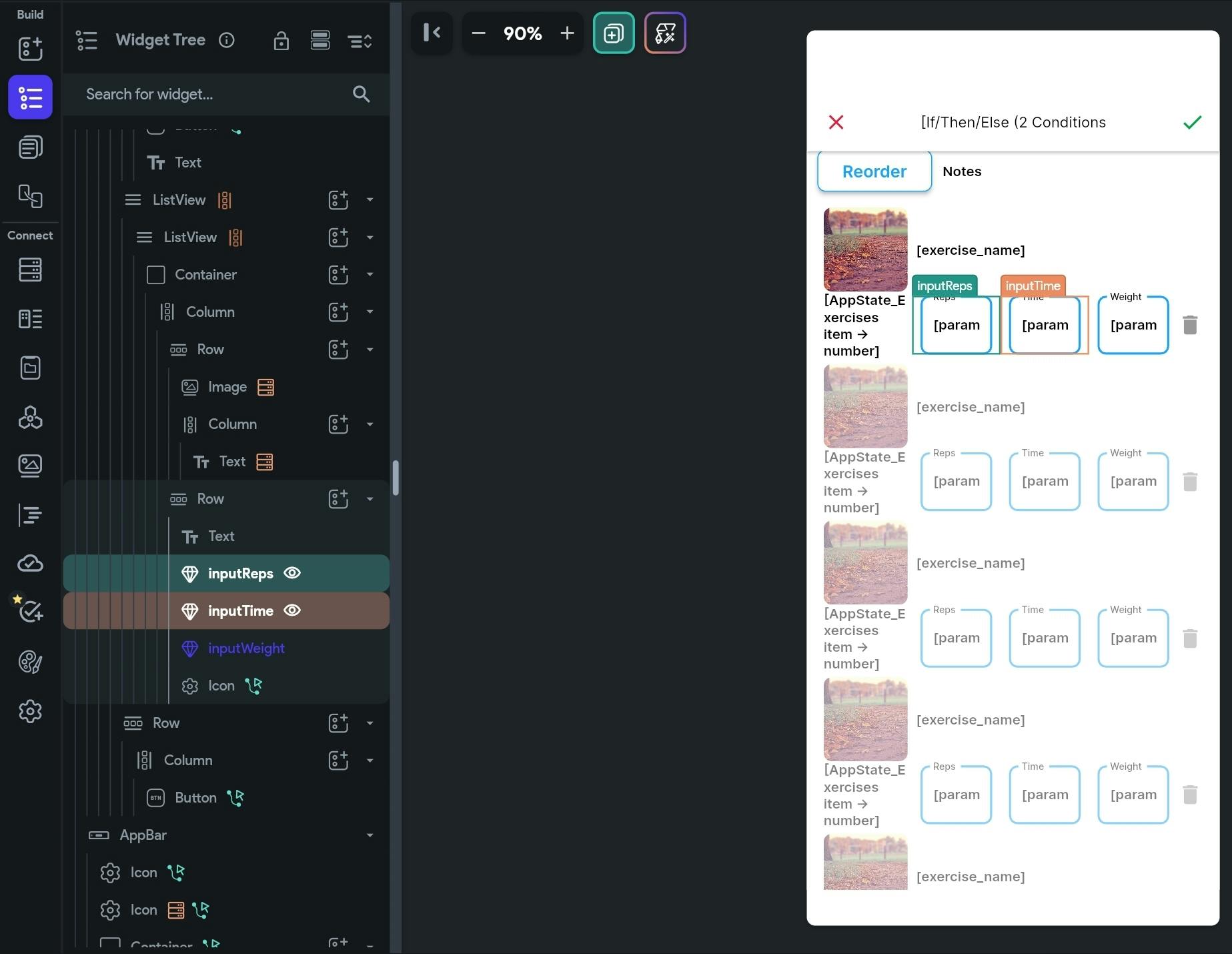
Task: Close the dialog with red X
Action: [x=836, y=122]
